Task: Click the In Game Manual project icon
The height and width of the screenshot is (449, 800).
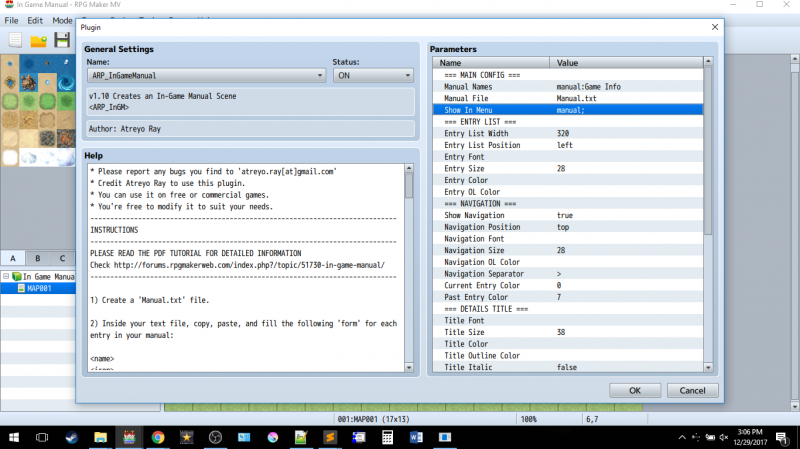Action: tap(17, 277)
